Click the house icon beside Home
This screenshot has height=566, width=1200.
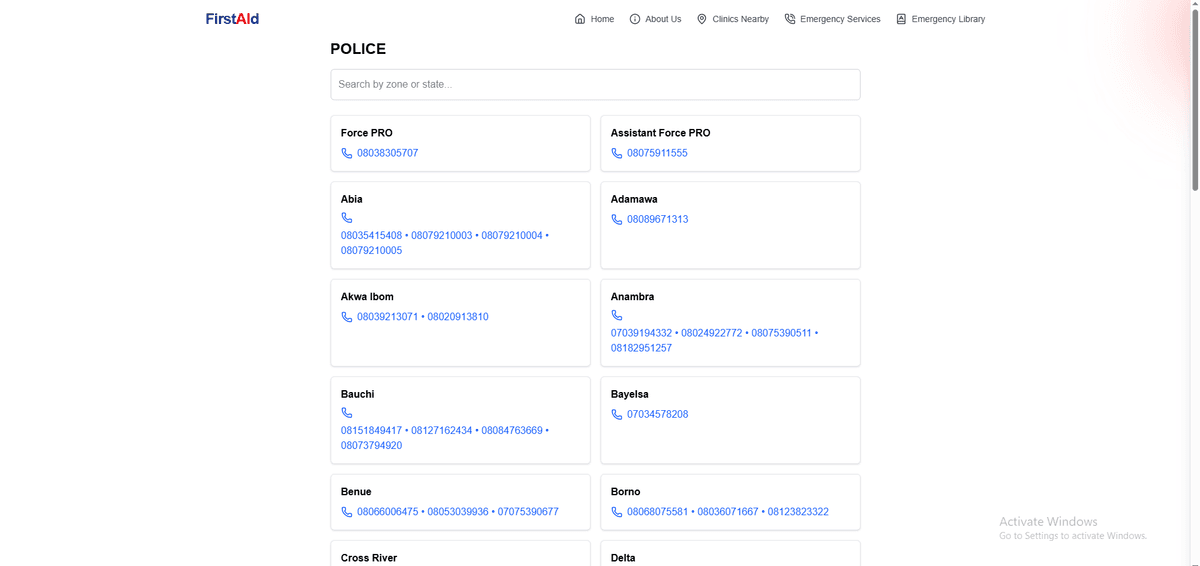tap(580, 19)
